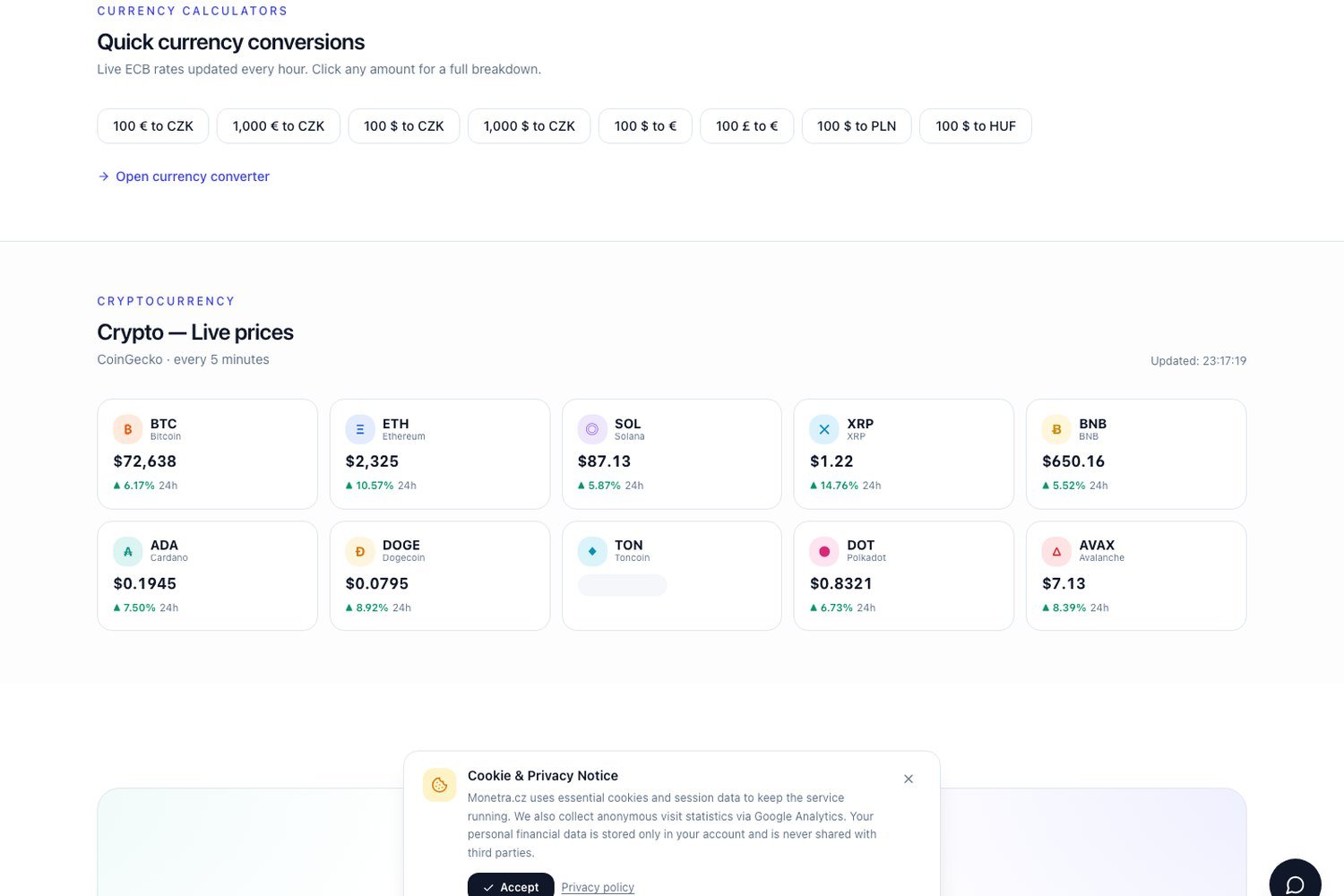This screenshot has height=896, width=1344.
Task: Click the Ethereum ETH coin icon
Action: [360, 429]
